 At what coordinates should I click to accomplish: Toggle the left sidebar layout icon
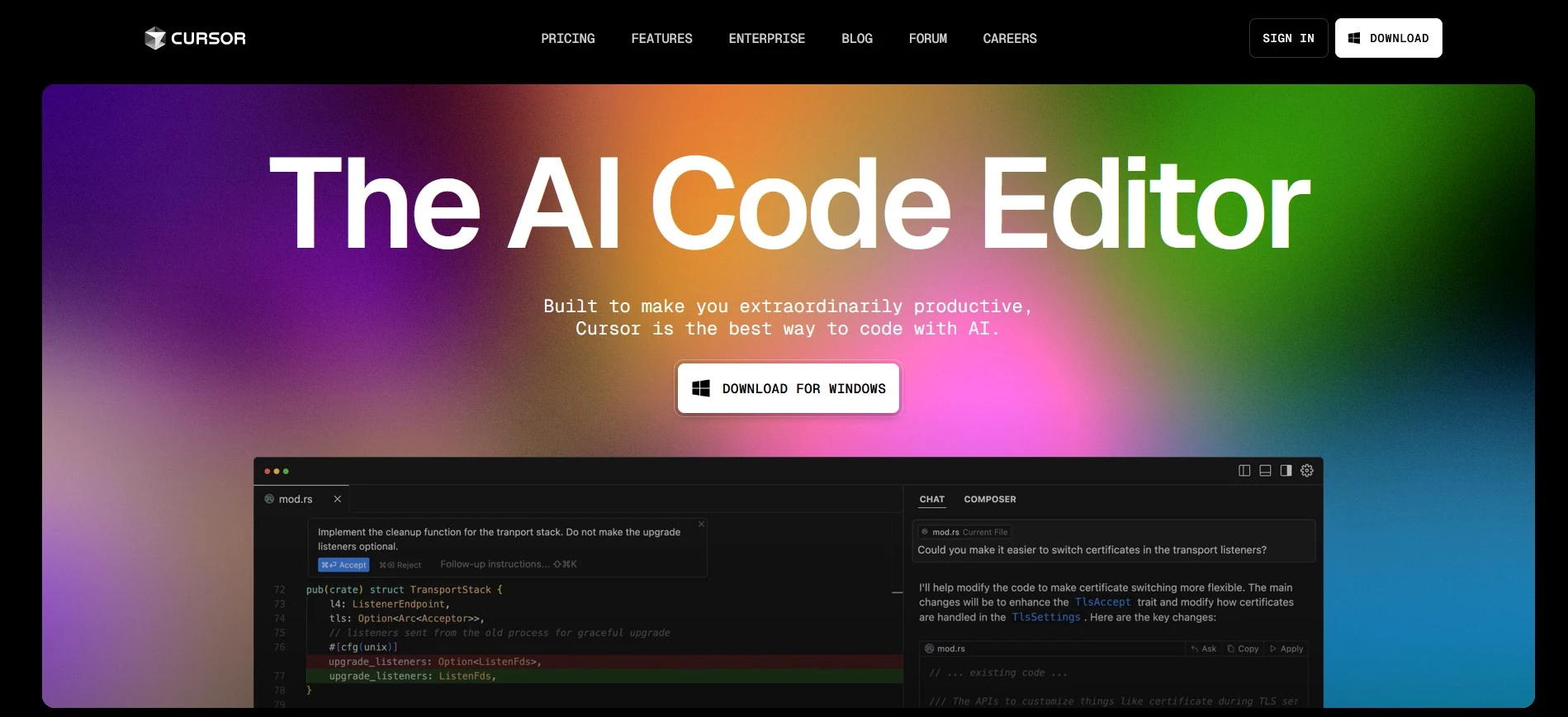coord(1244,471)
